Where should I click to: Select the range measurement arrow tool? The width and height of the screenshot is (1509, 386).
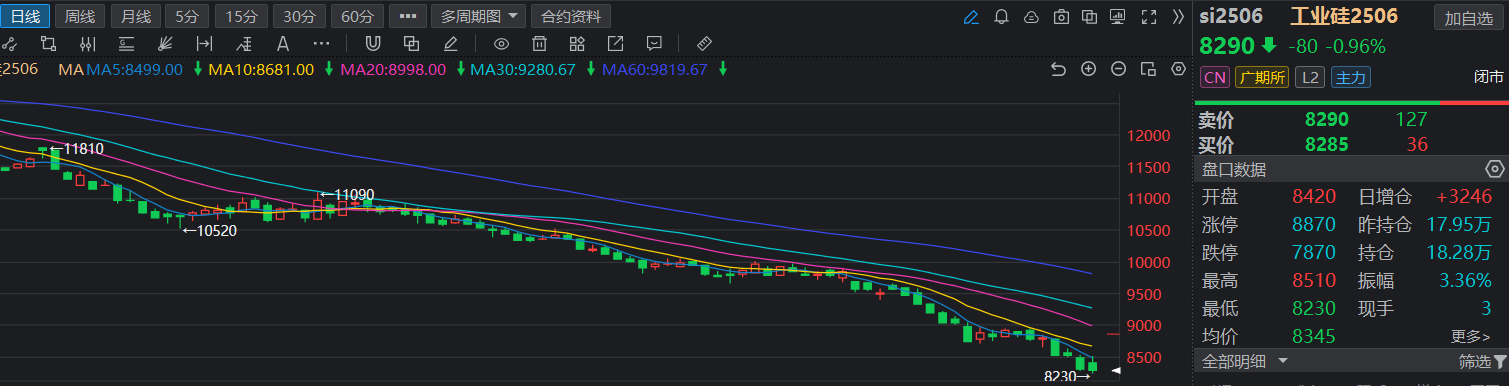point(204,43)
